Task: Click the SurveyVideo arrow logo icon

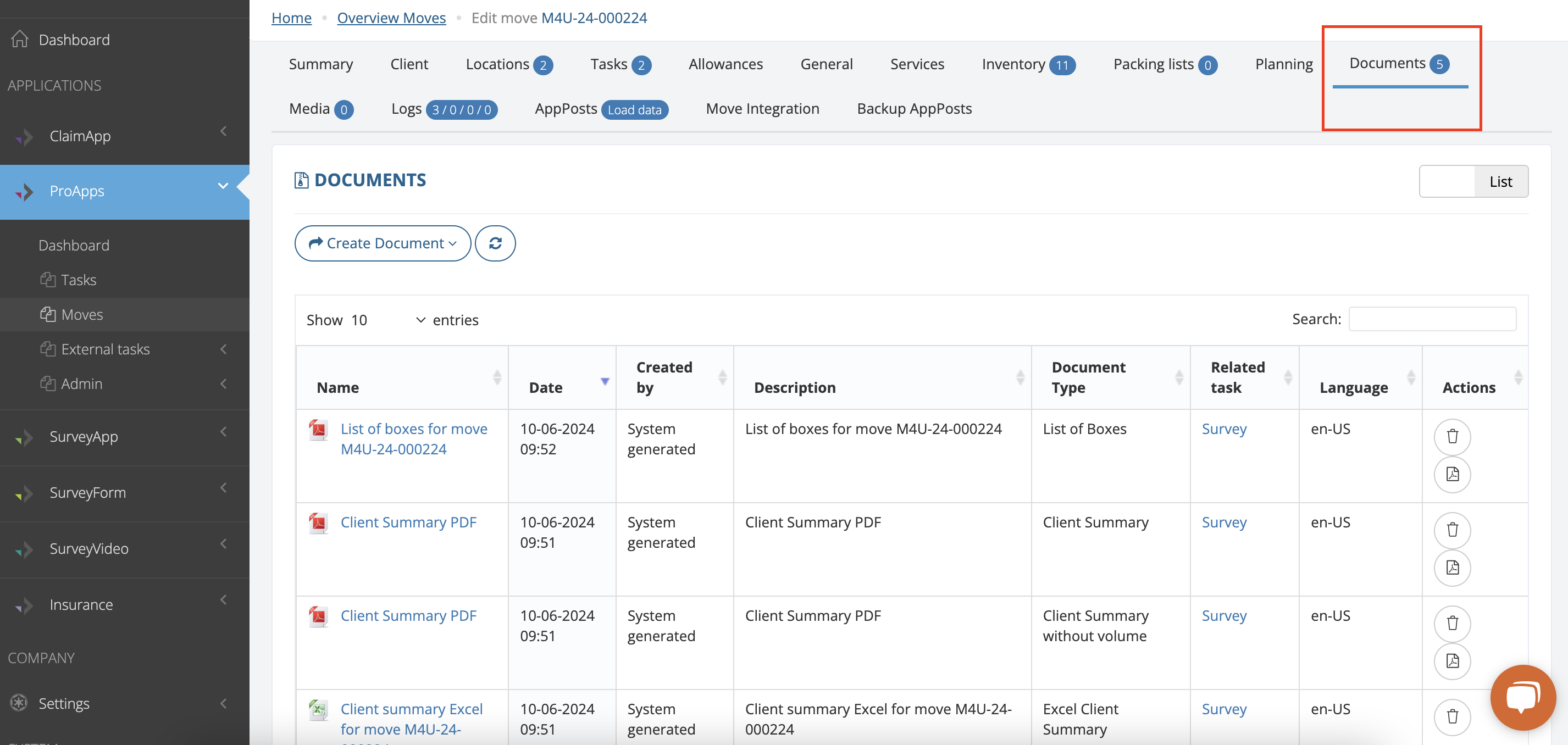Action: tap(24, 549)
